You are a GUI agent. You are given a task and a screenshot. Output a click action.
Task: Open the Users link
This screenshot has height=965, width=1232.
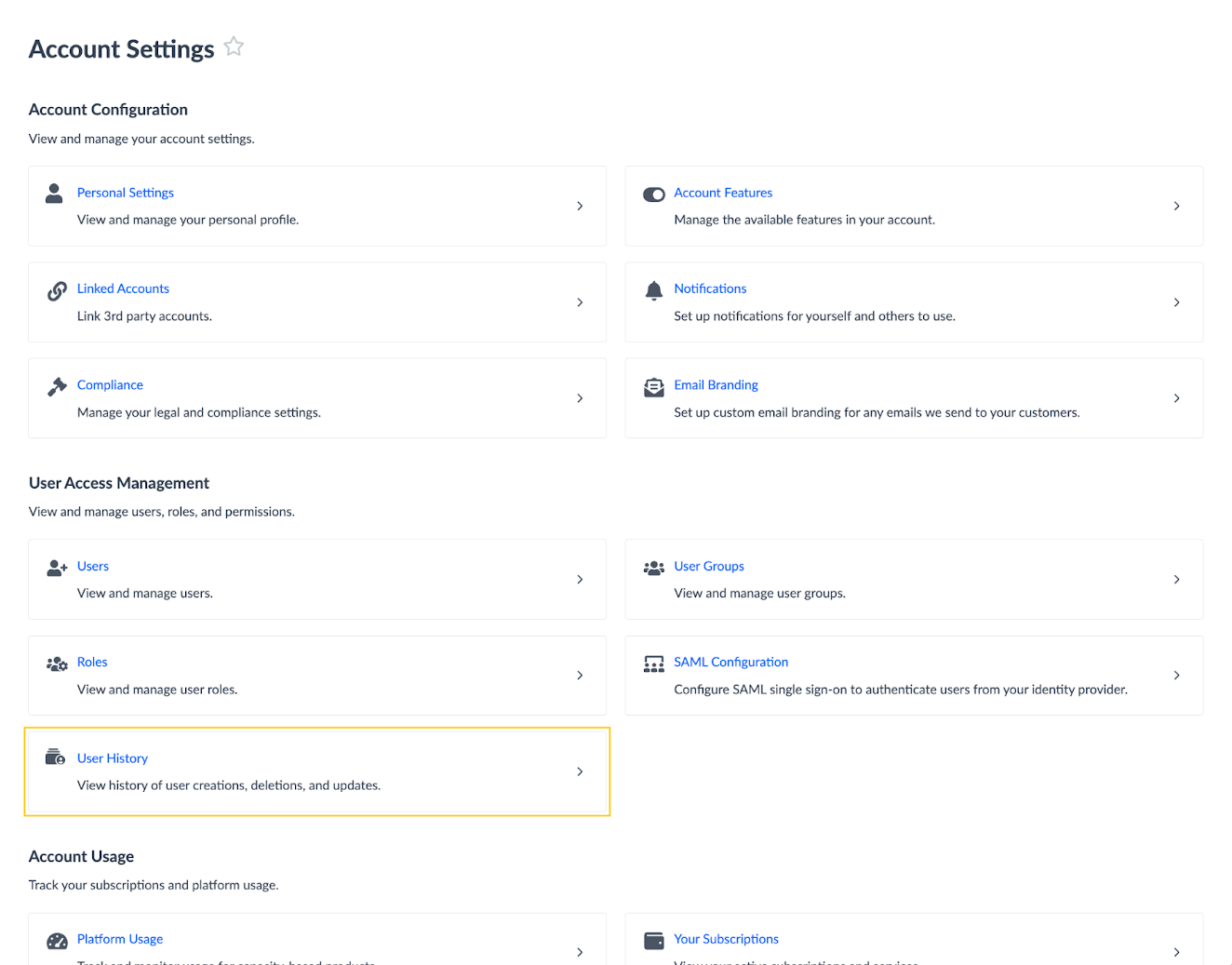coord(93,566)
